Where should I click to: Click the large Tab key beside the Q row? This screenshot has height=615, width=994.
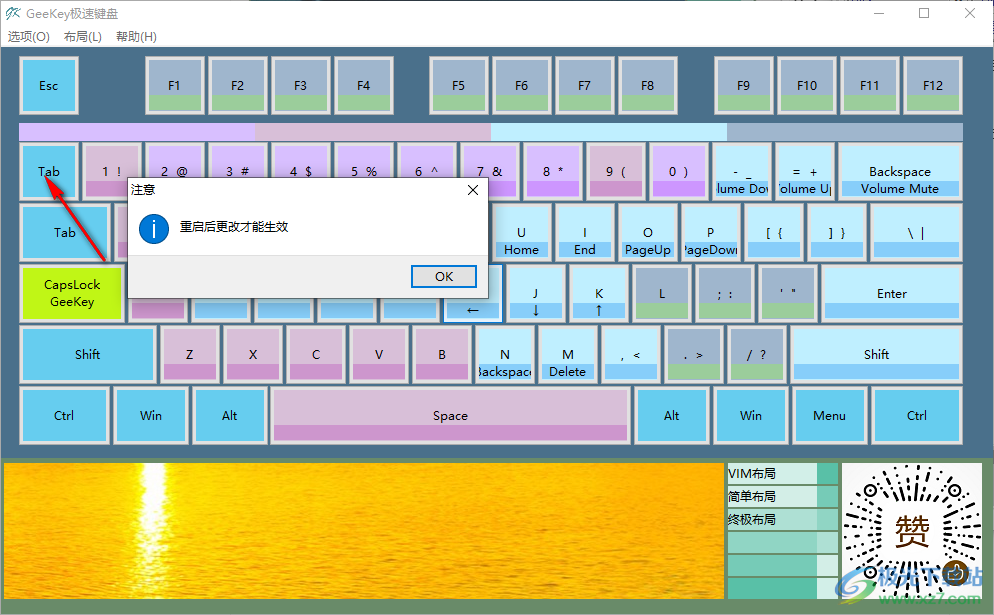pyautogui.click(x=65, y=233)
